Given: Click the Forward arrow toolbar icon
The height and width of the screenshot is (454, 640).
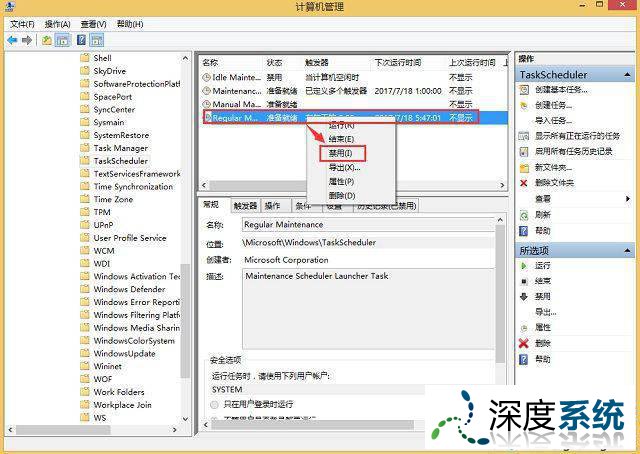Looking at the screenshot, I should pyautogui.click(x=27, y=40).
